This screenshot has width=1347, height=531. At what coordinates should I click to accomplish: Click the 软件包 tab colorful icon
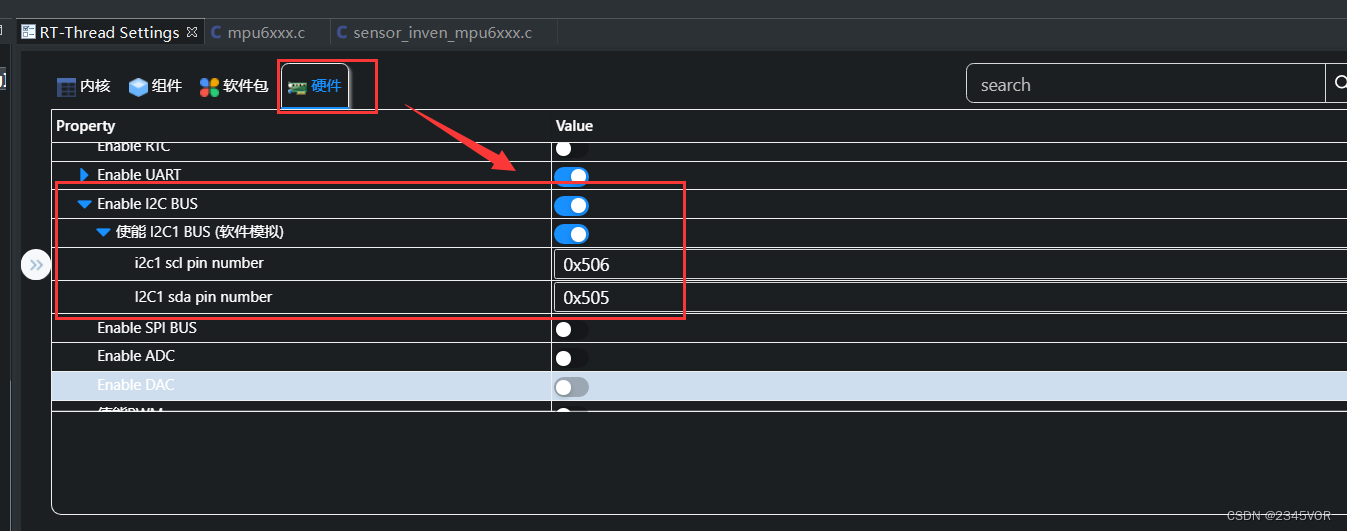(209, 87)
